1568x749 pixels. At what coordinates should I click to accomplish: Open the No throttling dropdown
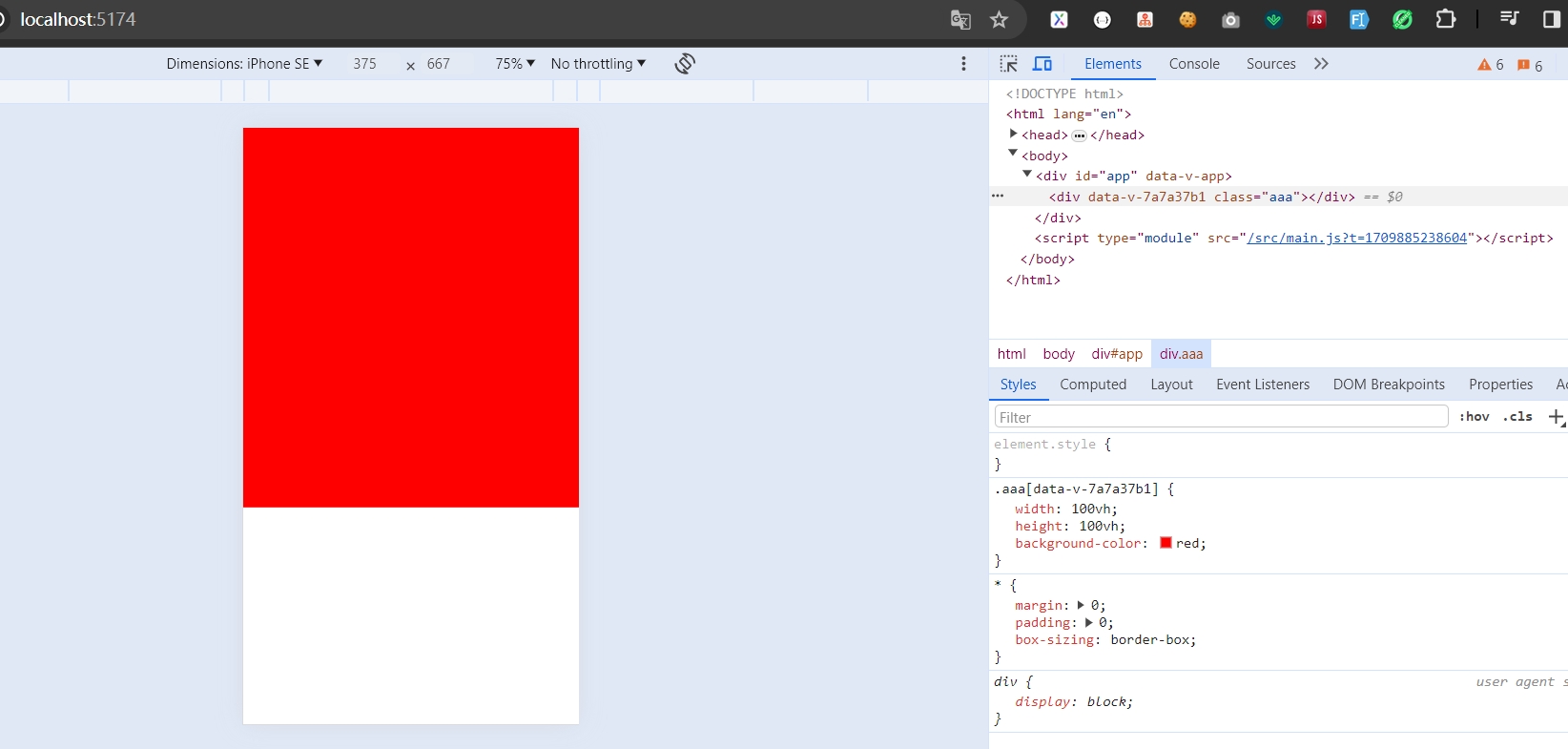[x=598, y=64]
